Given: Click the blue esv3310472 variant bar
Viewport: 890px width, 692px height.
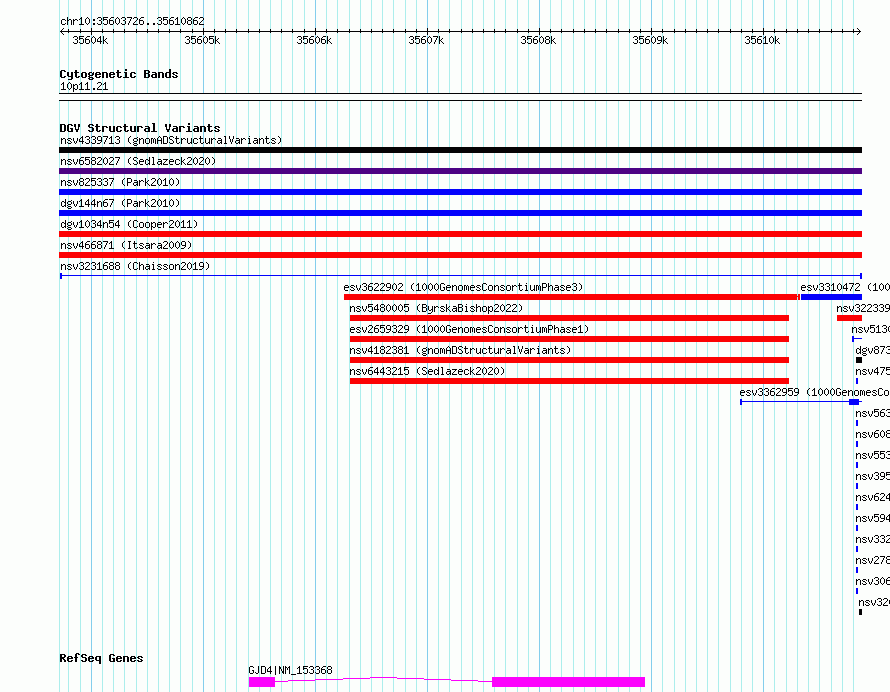Looking at the screenshot, I should 832,297.
